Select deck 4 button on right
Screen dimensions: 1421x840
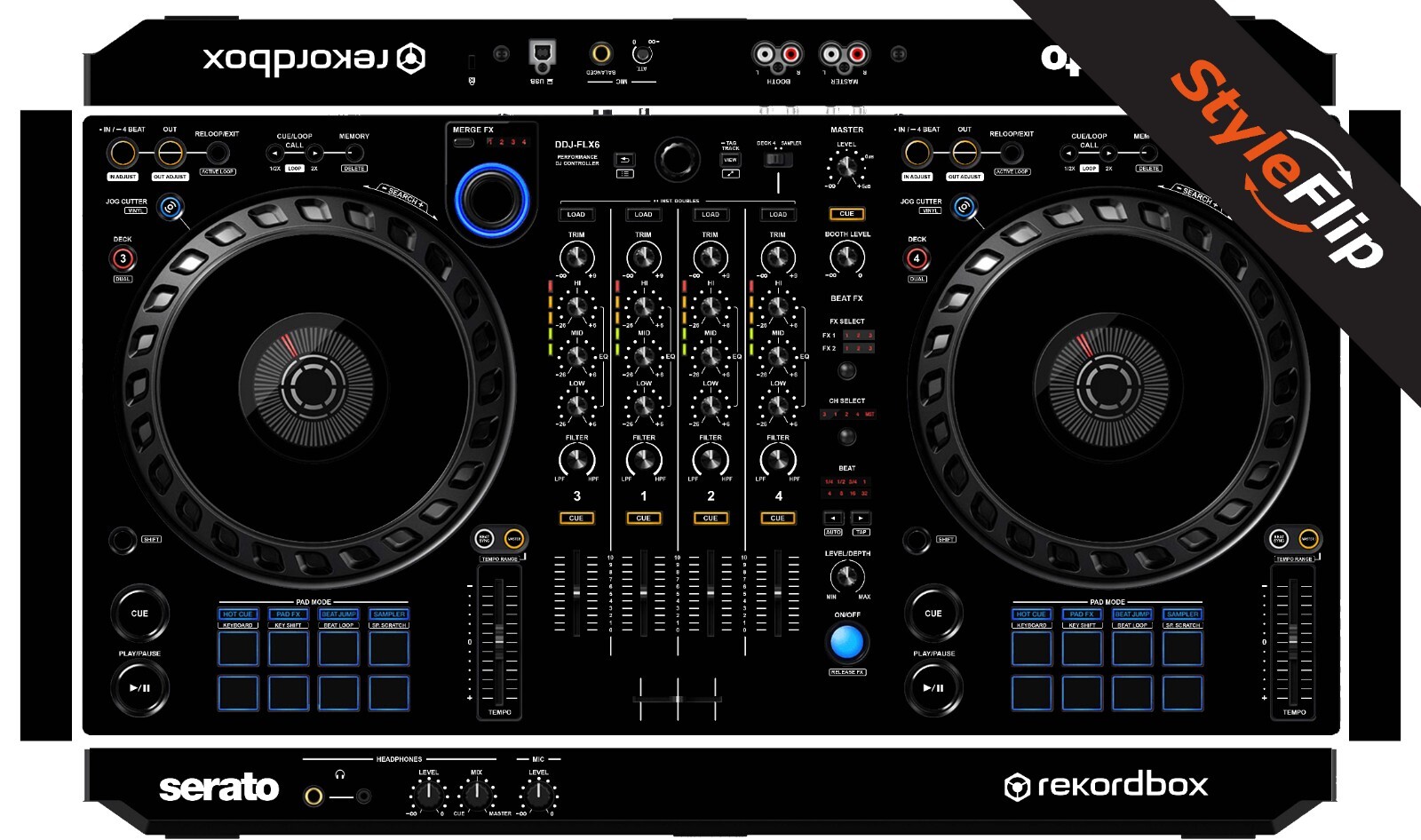917,258
